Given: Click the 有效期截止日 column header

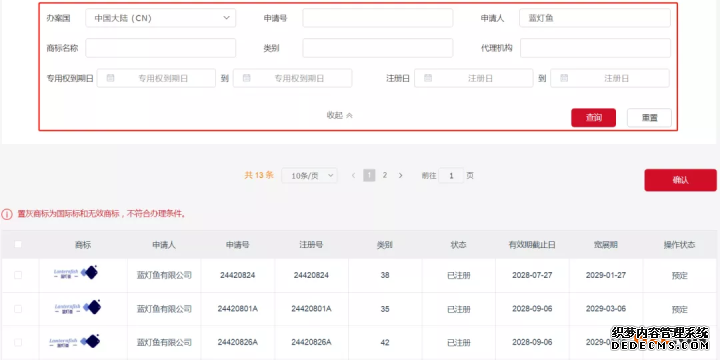Looking at the screenshot, I should pos(532,245).
